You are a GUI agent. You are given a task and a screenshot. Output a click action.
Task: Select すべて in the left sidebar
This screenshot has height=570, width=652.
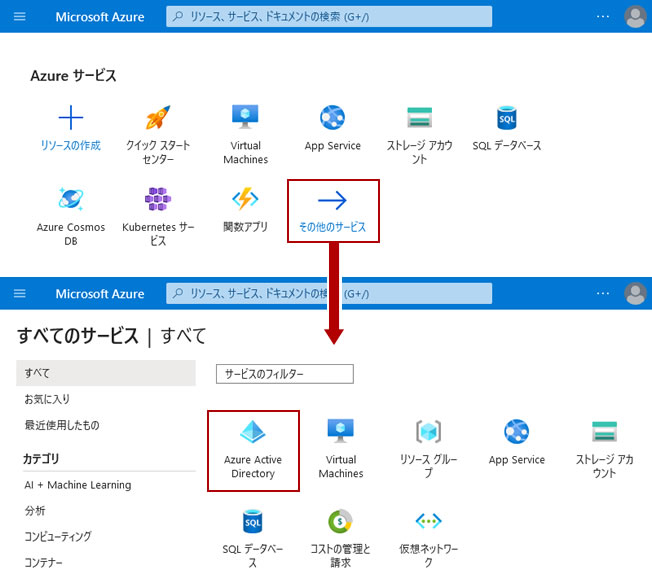(106, 373)
